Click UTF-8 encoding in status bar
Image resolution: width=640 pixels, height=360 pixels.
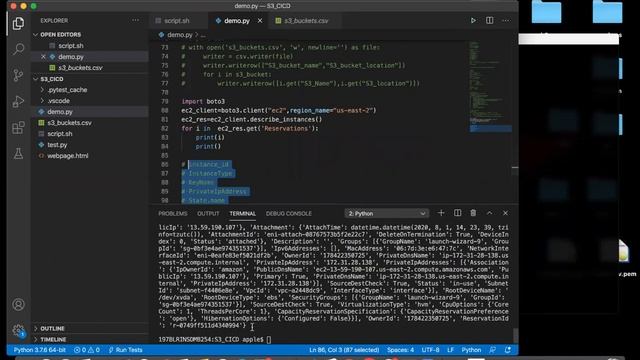pos(430,350)
